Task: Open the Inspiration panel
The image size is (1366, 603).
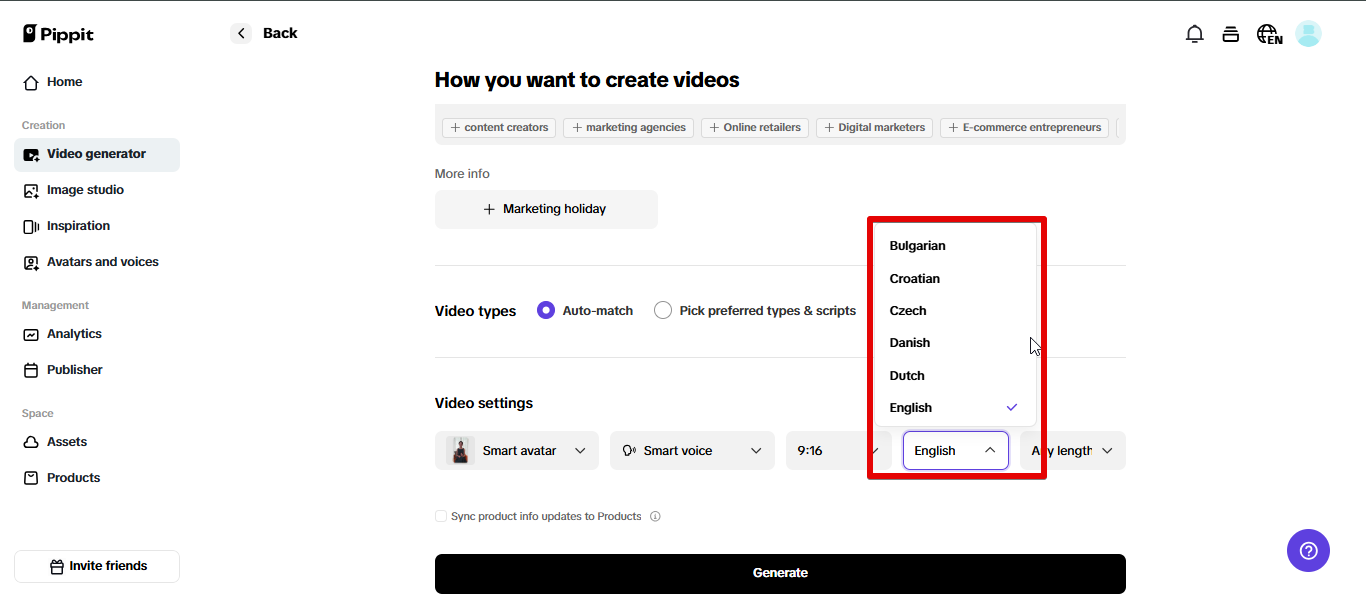Action: coord(77,225)
